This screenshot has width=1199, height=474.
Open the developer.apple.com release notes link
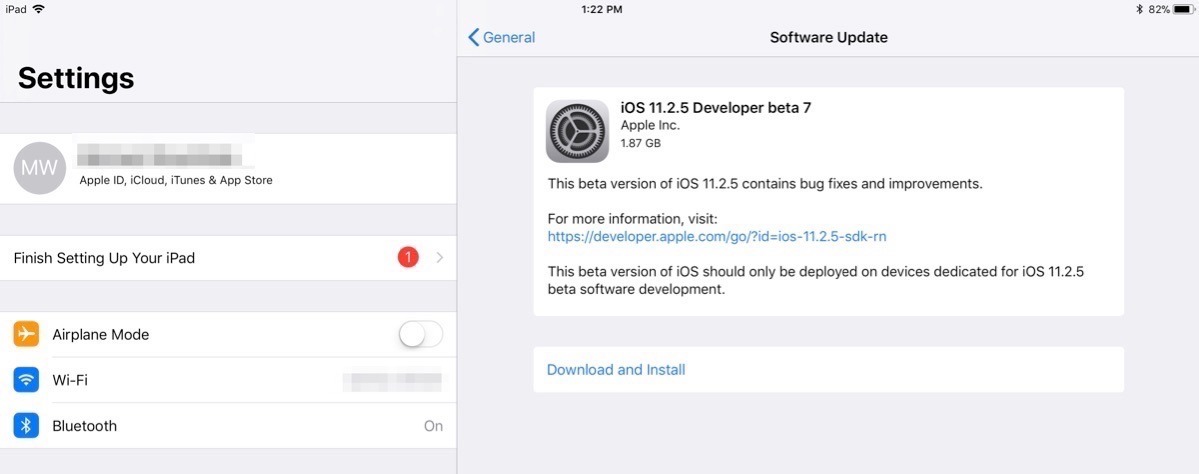click(x=717, y=237)
